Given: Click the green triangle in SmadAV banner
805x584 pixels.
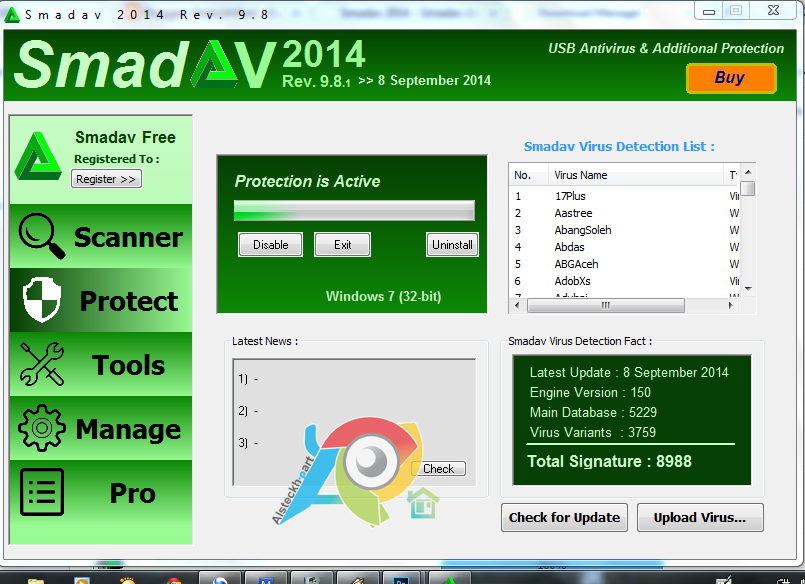Looking at the screenshot, I should click(x=215, y=64).
